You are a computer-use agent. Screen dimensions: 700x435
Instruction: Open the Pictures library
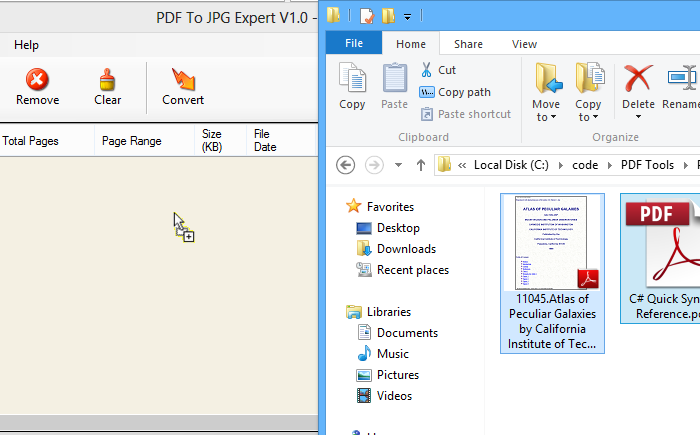(x=397, y=375)
